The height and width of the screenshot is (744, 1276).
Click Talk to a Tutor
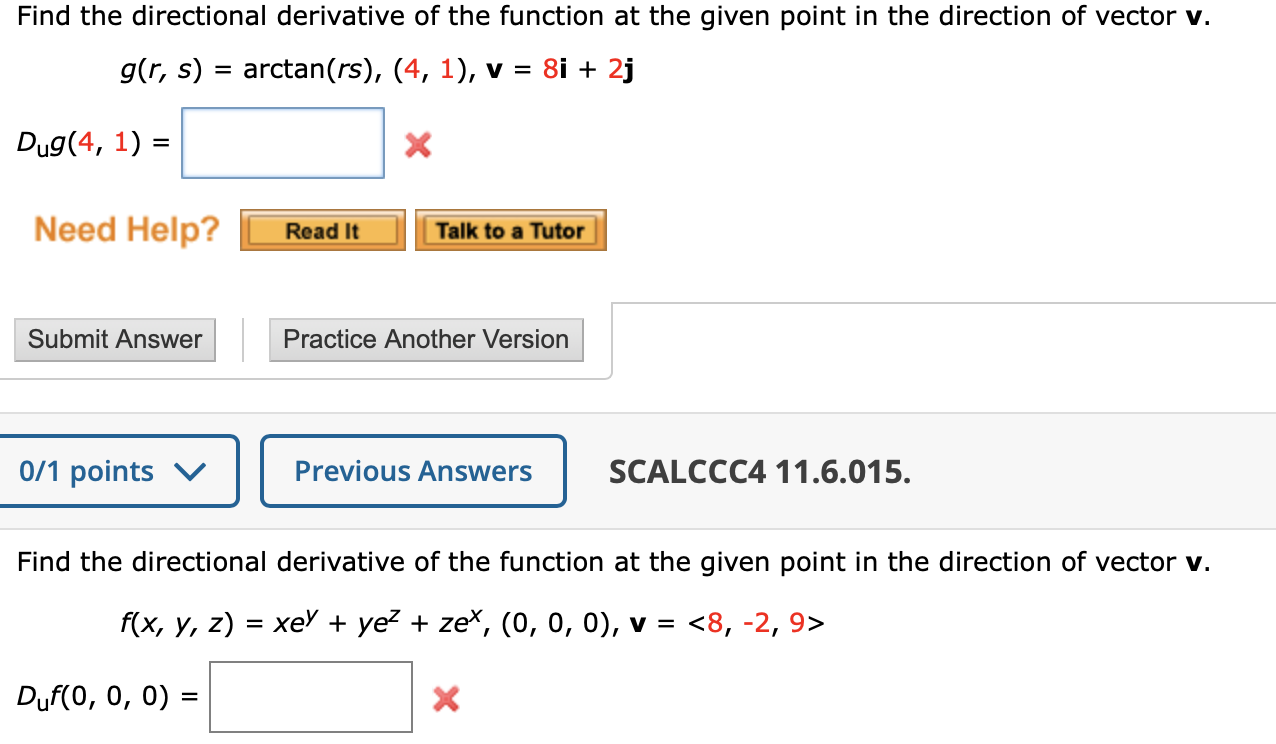pyautogui.click(x=510, y=229)
